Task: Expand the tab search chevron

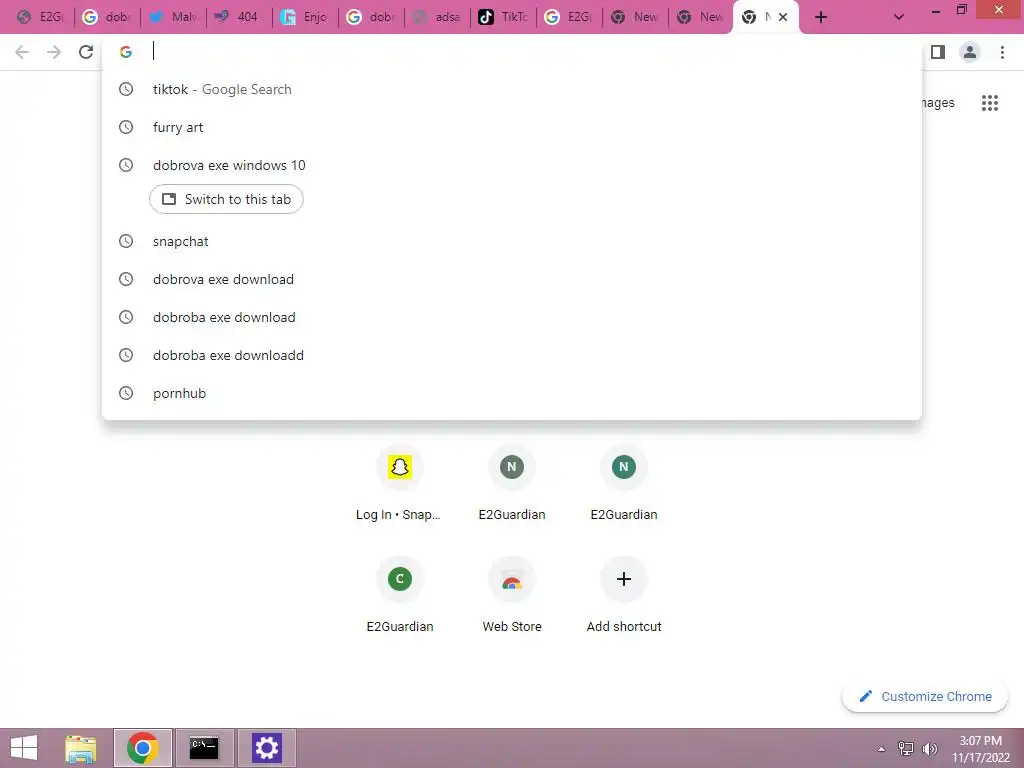Action: tap(899, 17)
